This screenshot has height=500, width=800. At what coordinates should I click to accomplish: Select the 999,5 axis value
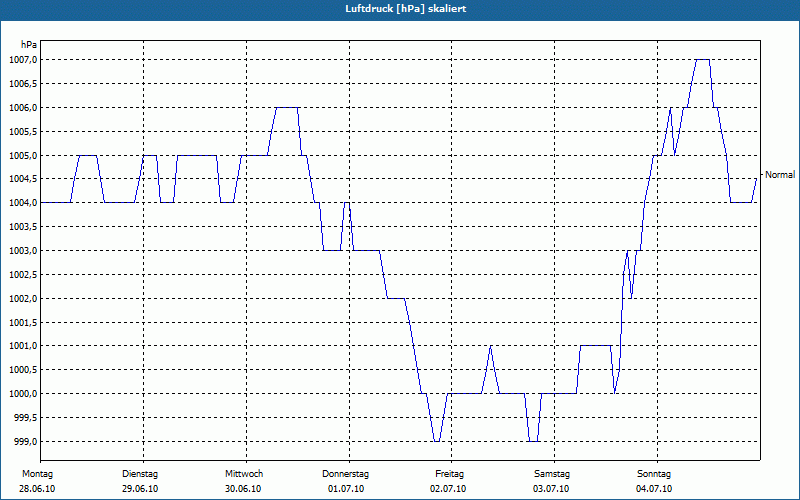25,418
